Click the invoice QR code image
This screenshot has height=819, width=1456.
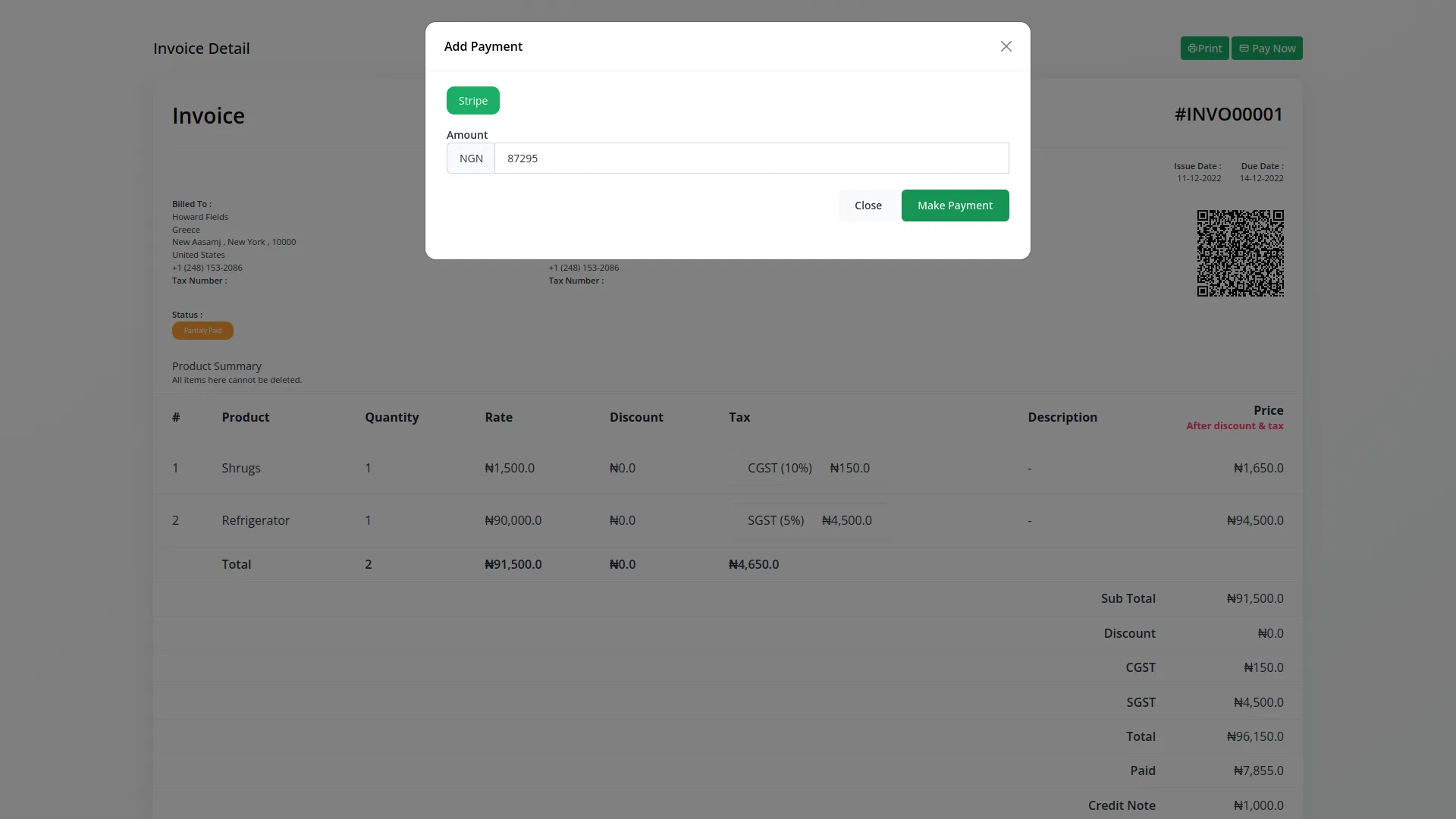[1240, 253]
